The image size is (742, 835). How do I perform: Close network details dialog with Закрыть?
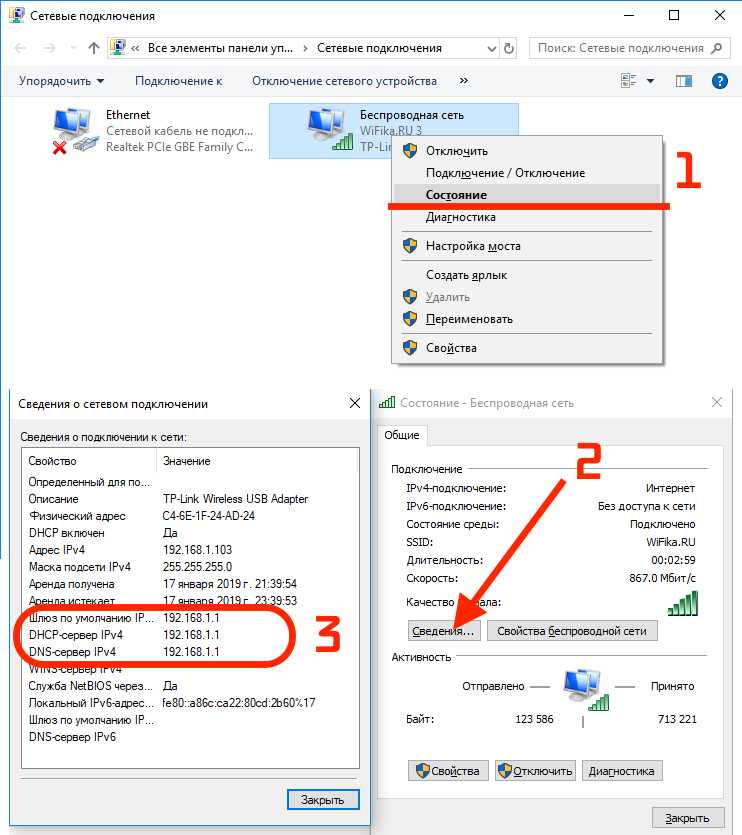[323, 800]
